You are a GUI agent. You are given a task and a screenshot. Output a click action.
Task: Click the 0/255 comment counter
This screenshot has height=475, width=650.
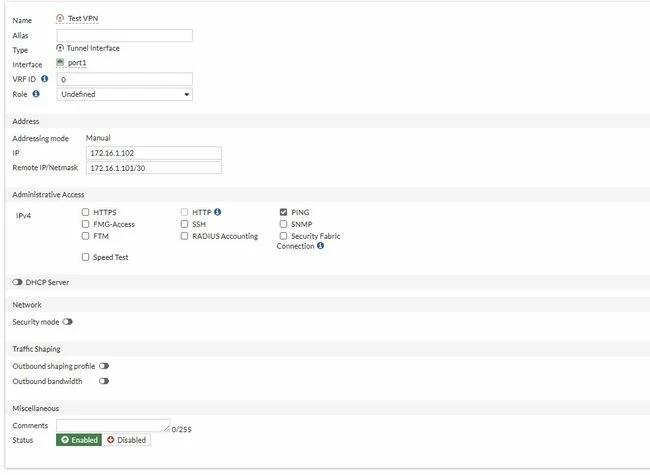(182, 429)
